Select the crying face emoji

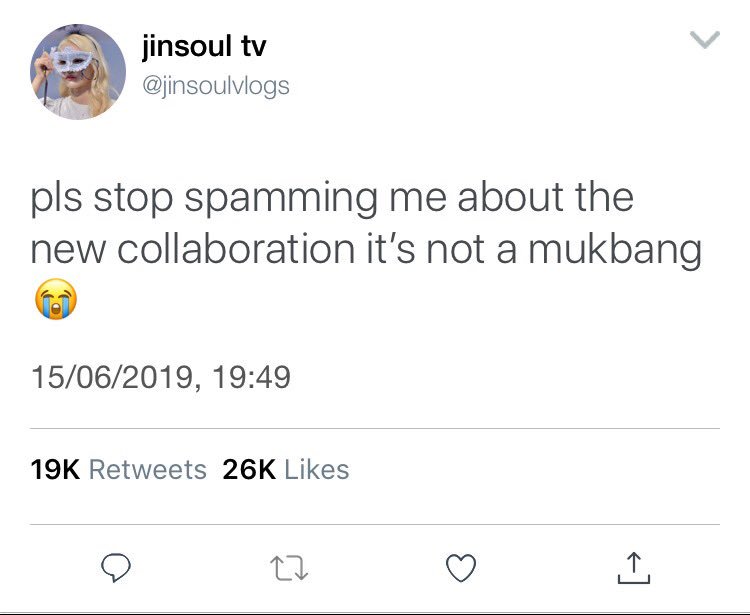(x=56, y=299)
